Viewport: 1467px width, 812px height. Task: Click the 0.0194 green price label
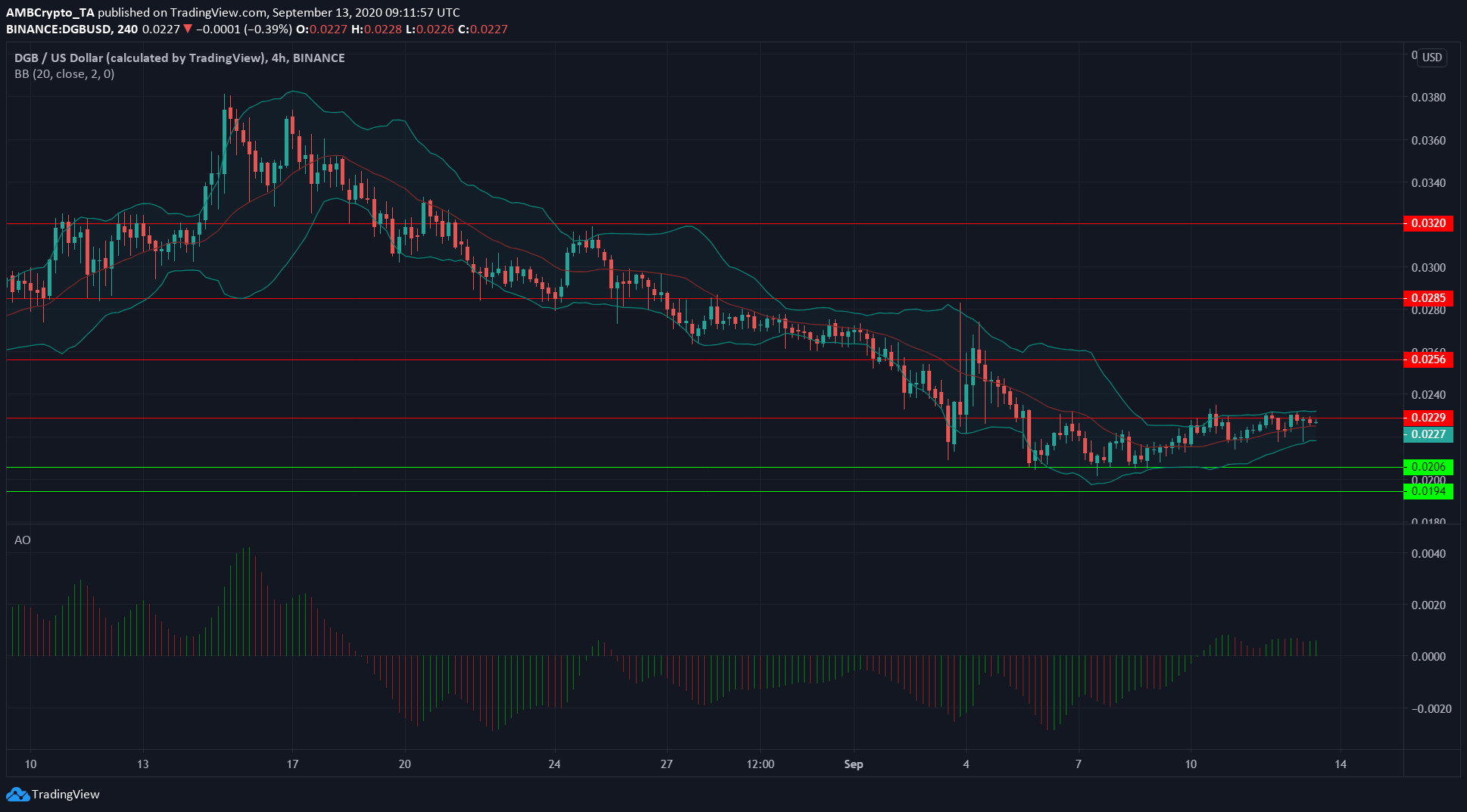1428,491
